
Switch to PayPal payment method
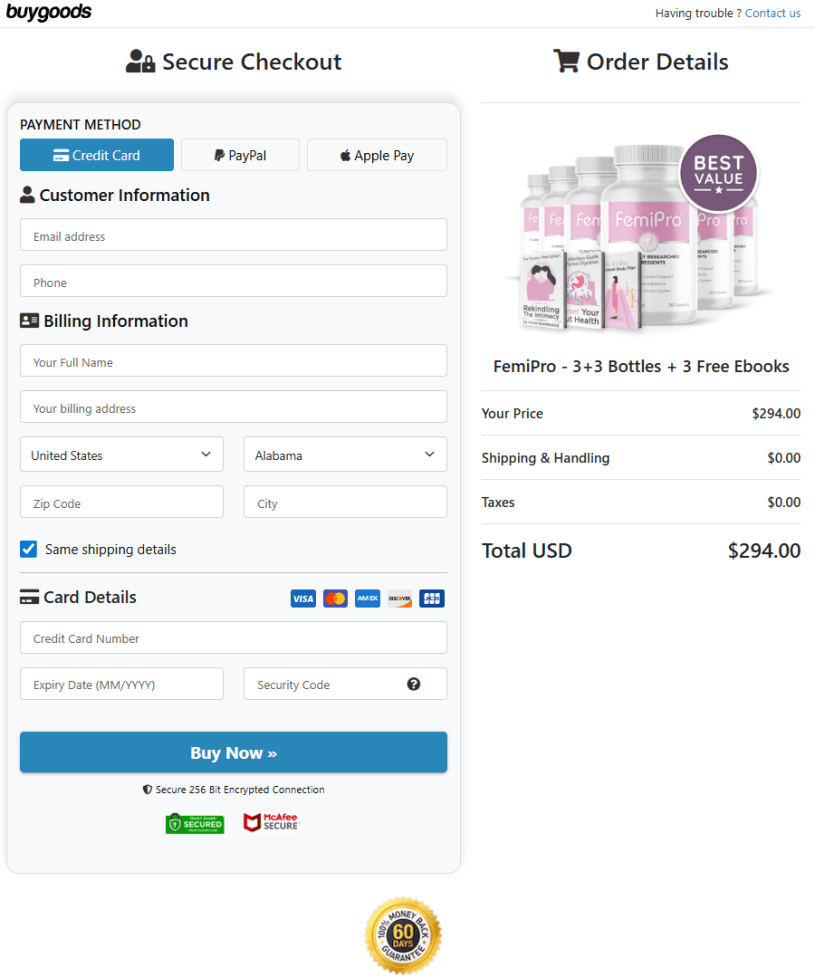pos(241,155)
